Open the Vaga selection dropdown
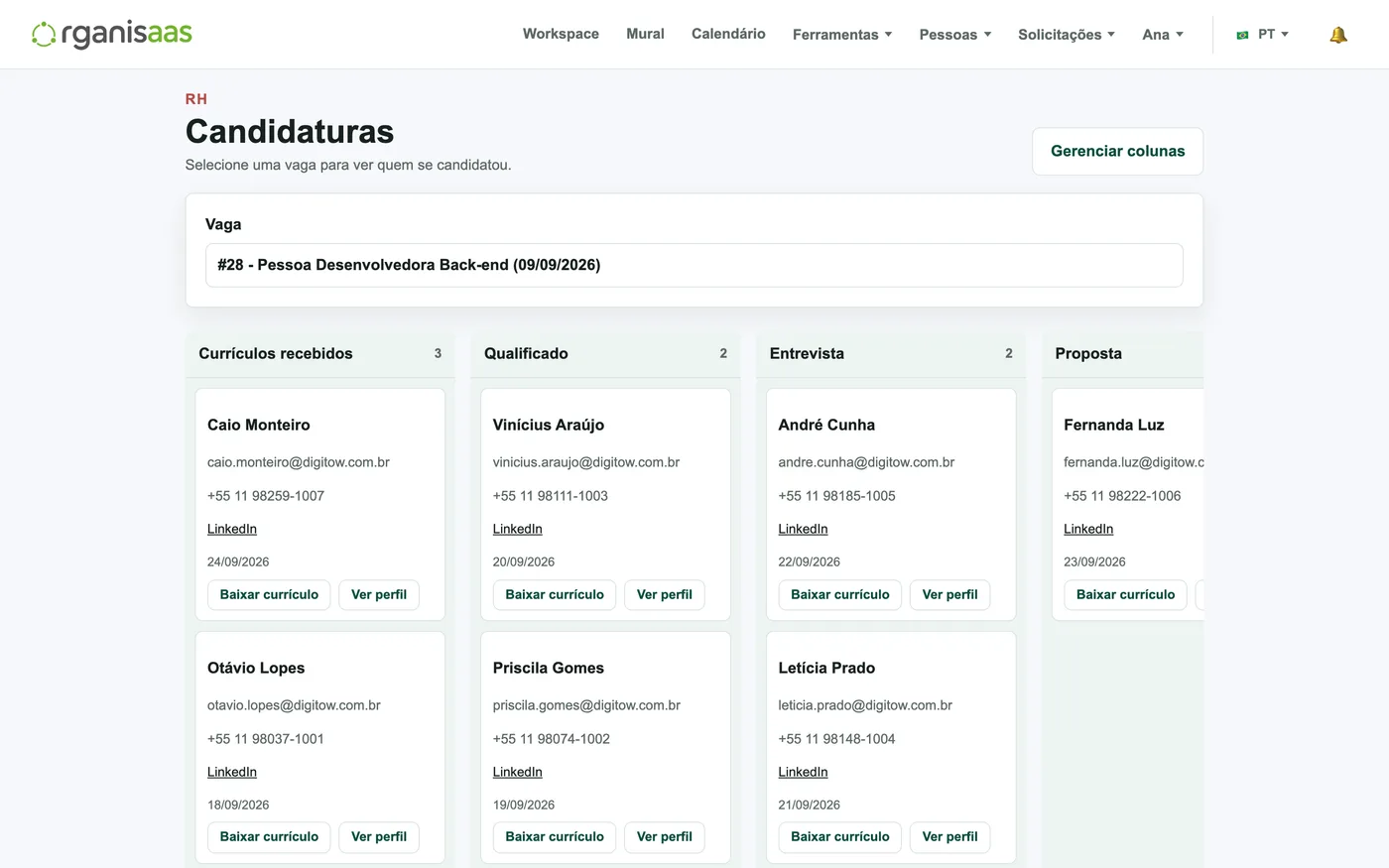The width and height of the screenshot is (1389, 868). pyautogui.click(x=694, y=265)
